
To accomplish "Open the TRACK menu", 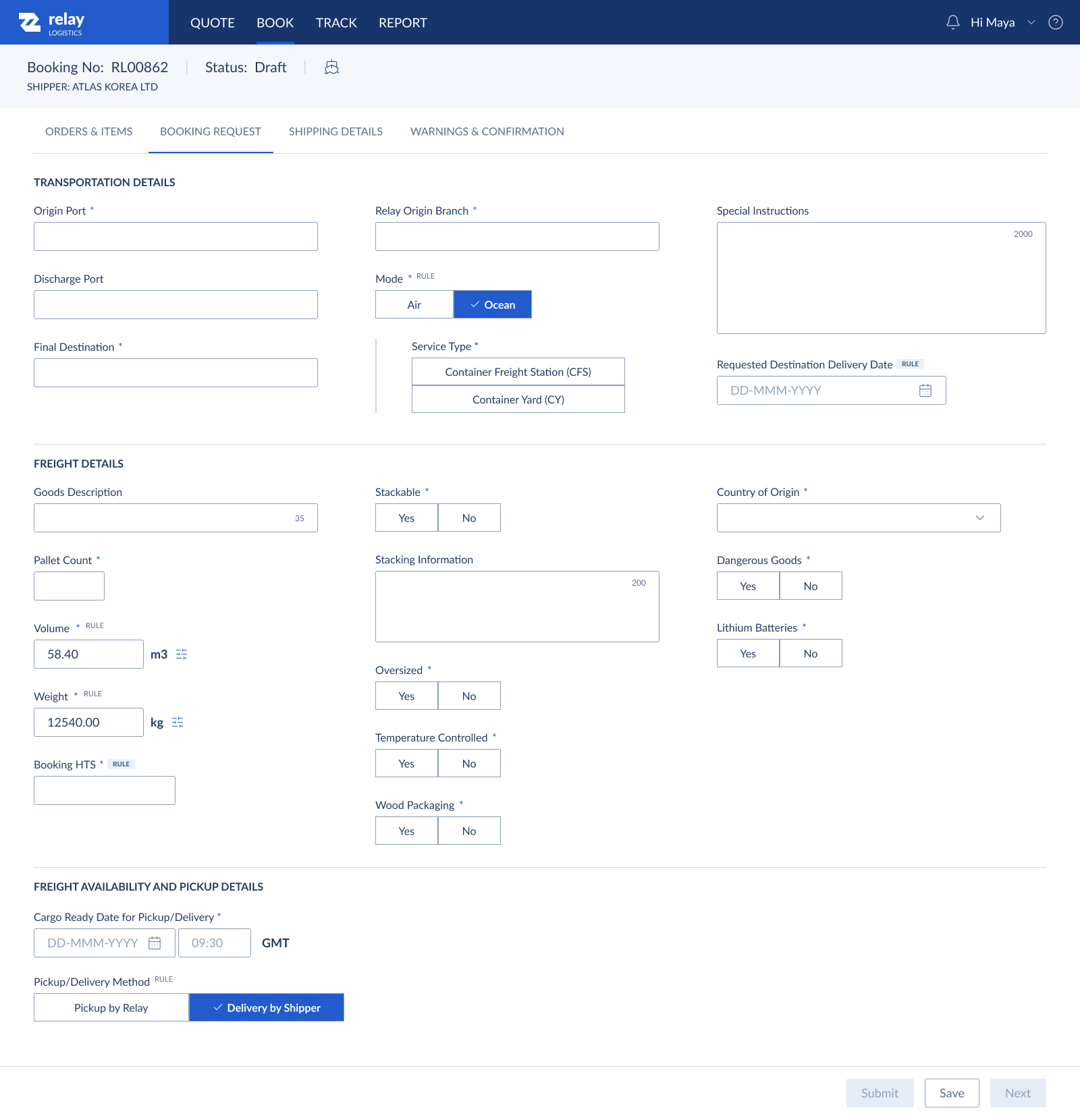I will 336,23.
